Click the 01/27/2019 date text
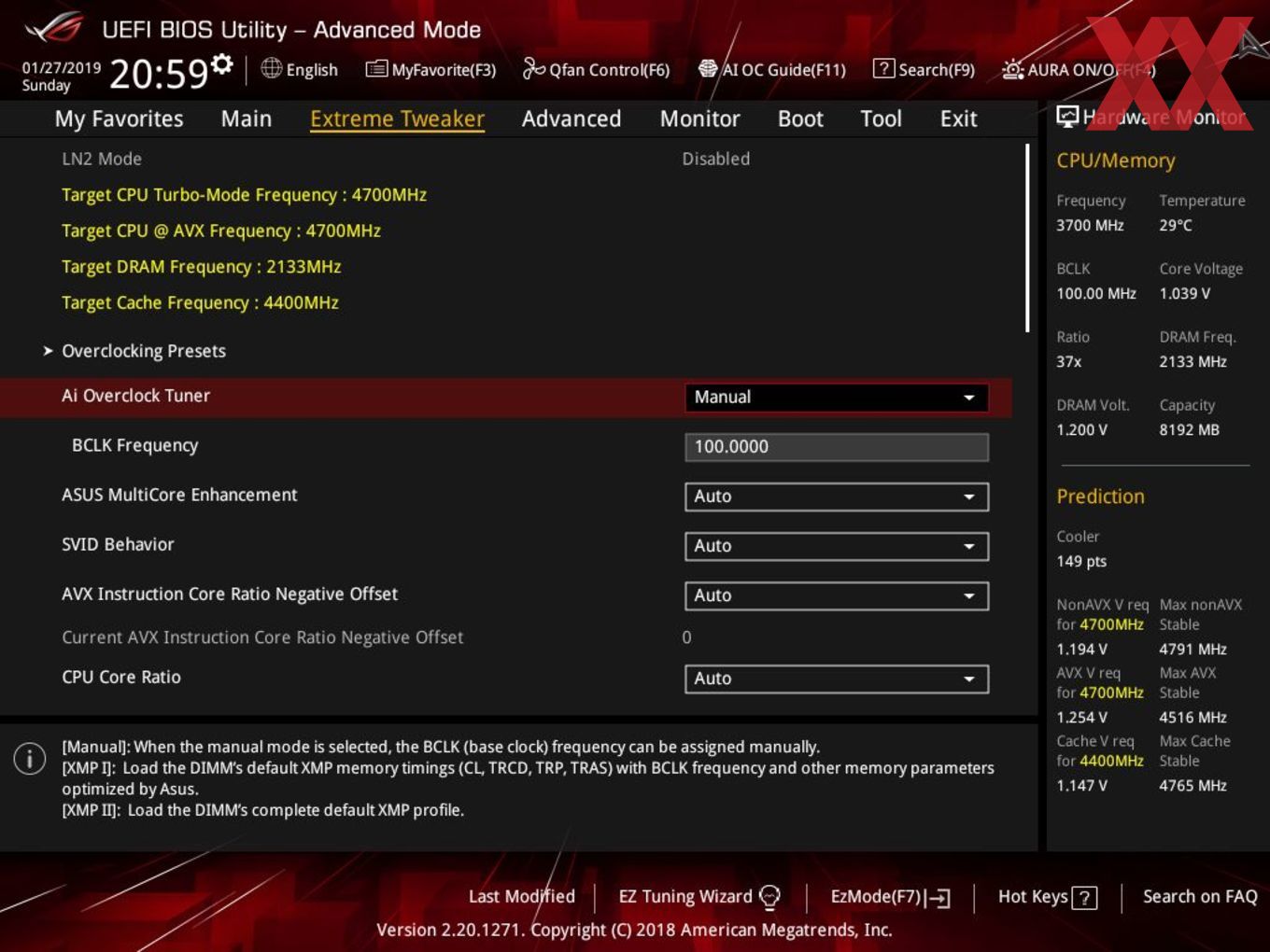The image size is (1270, 952). 61,67
